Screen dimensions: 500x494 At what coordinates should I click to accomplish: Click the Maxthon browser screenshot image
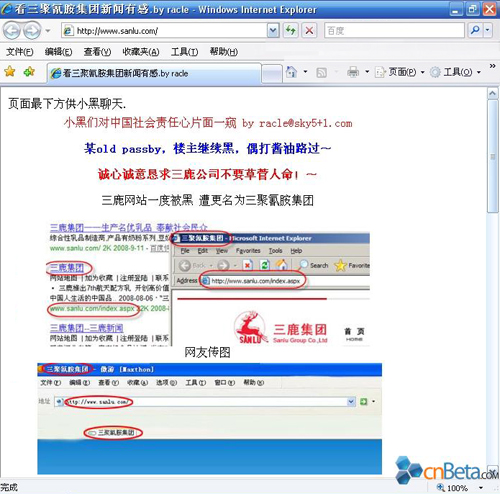(x=209, y=419)
